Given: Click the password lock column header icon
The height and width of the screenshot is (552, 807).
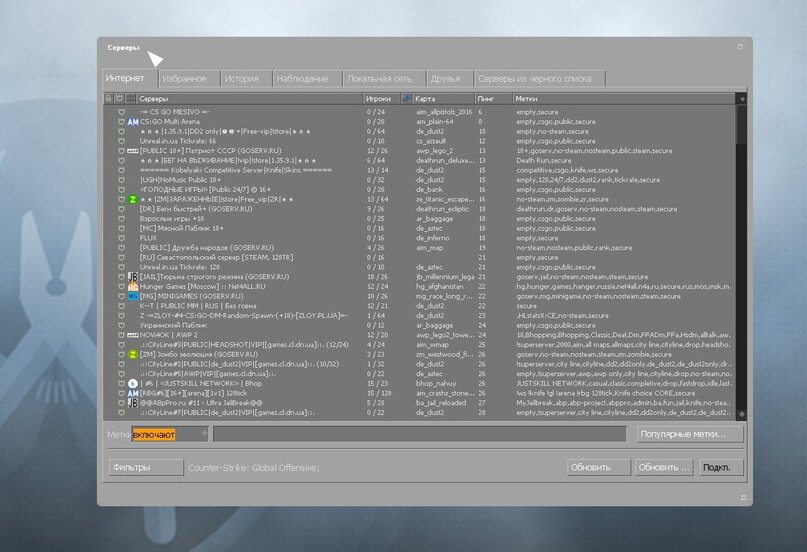Looking at the screenshot, I should coord(108,98).
